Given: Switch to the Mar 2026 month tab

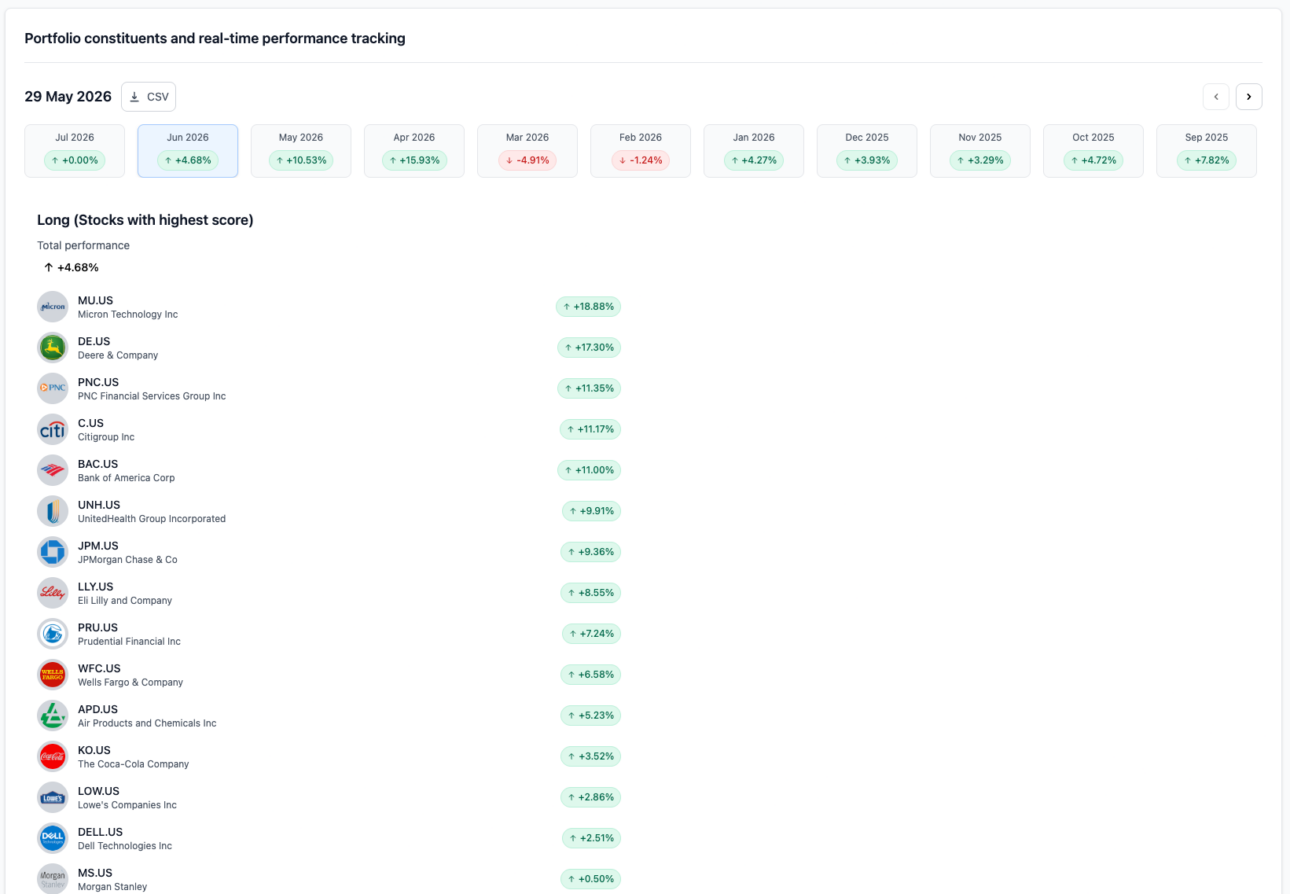Looking at the screenshot, I should pyautogui.click(x=527, y=151).
